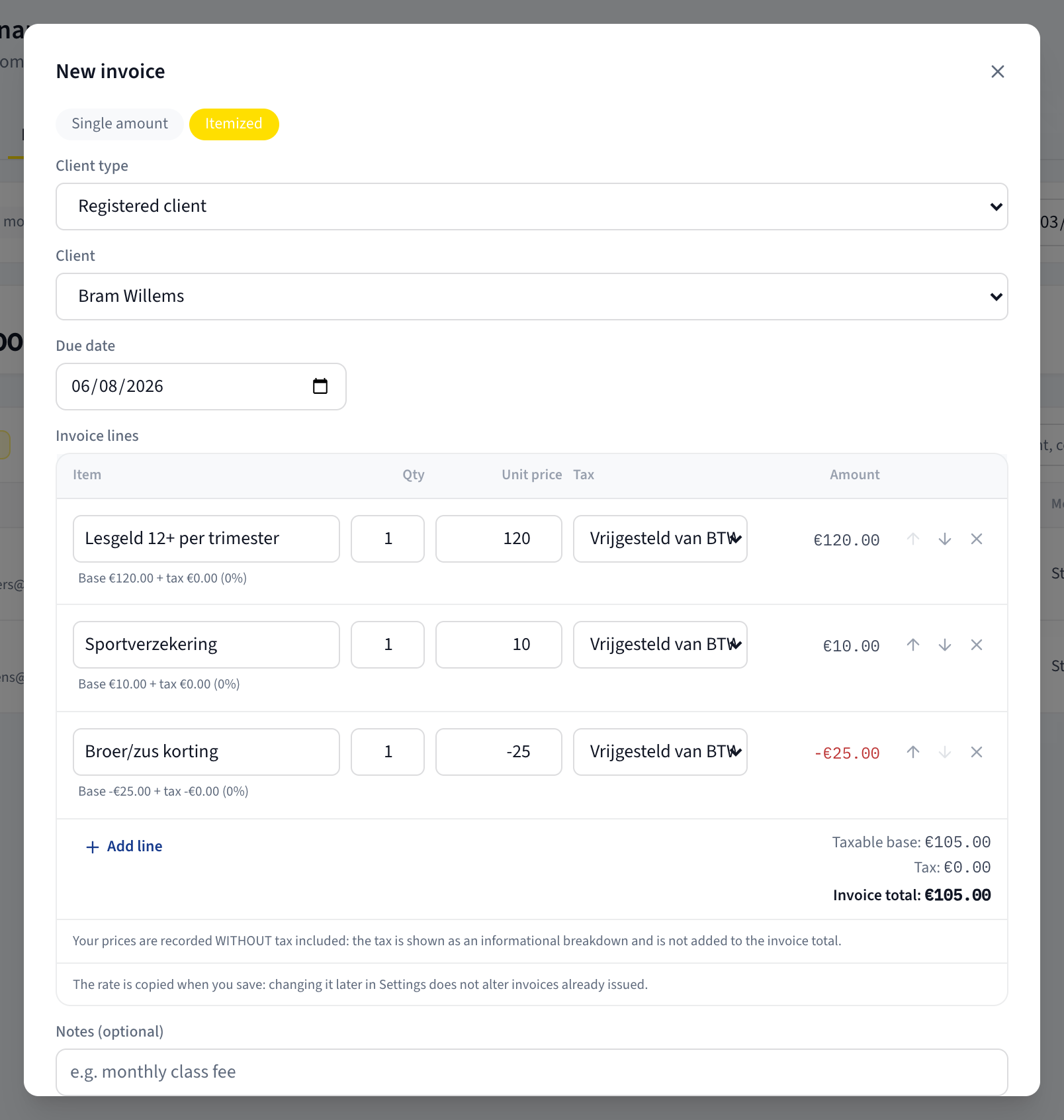Viewport: 1064px width, 1120px height.
Task: Open the Client type dropdown
Action: pos(532,207)
